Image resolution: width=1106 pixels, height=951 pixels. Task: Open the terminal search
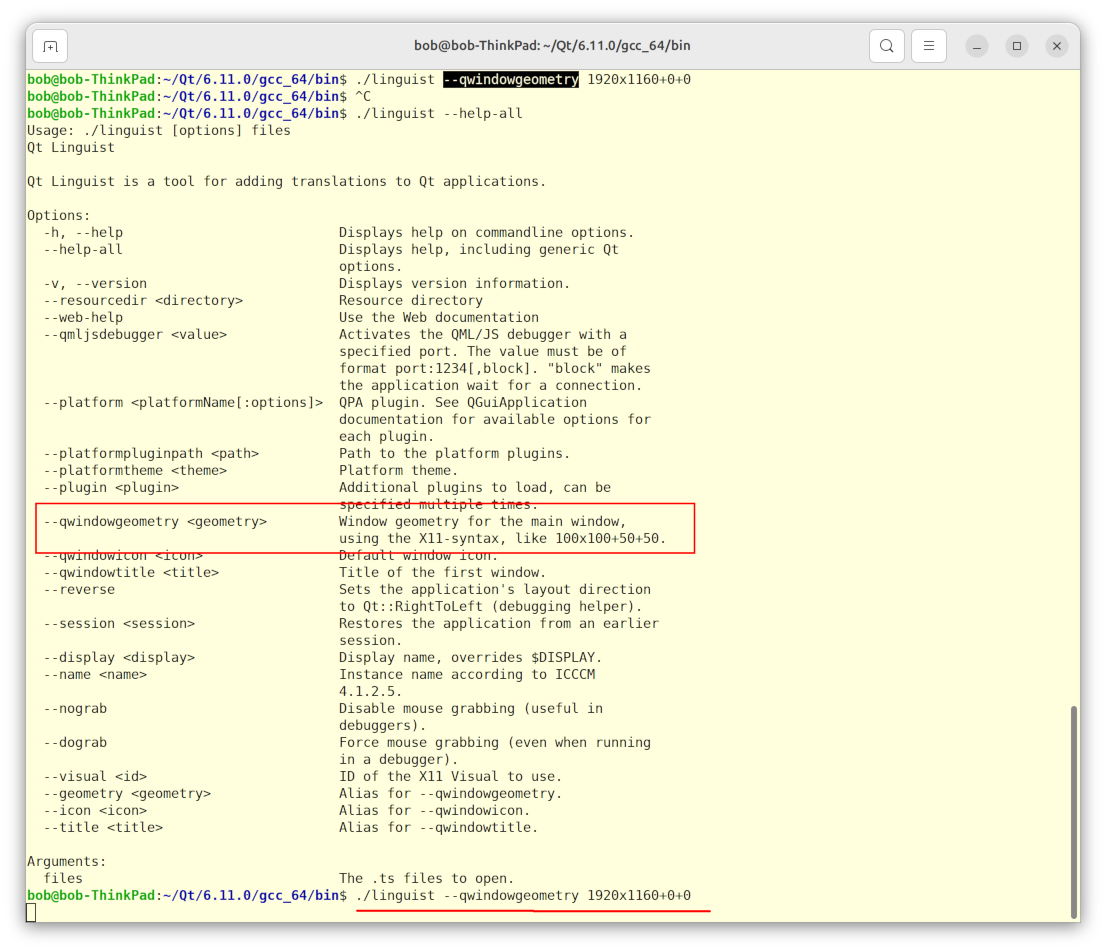[x=887, y=46]
